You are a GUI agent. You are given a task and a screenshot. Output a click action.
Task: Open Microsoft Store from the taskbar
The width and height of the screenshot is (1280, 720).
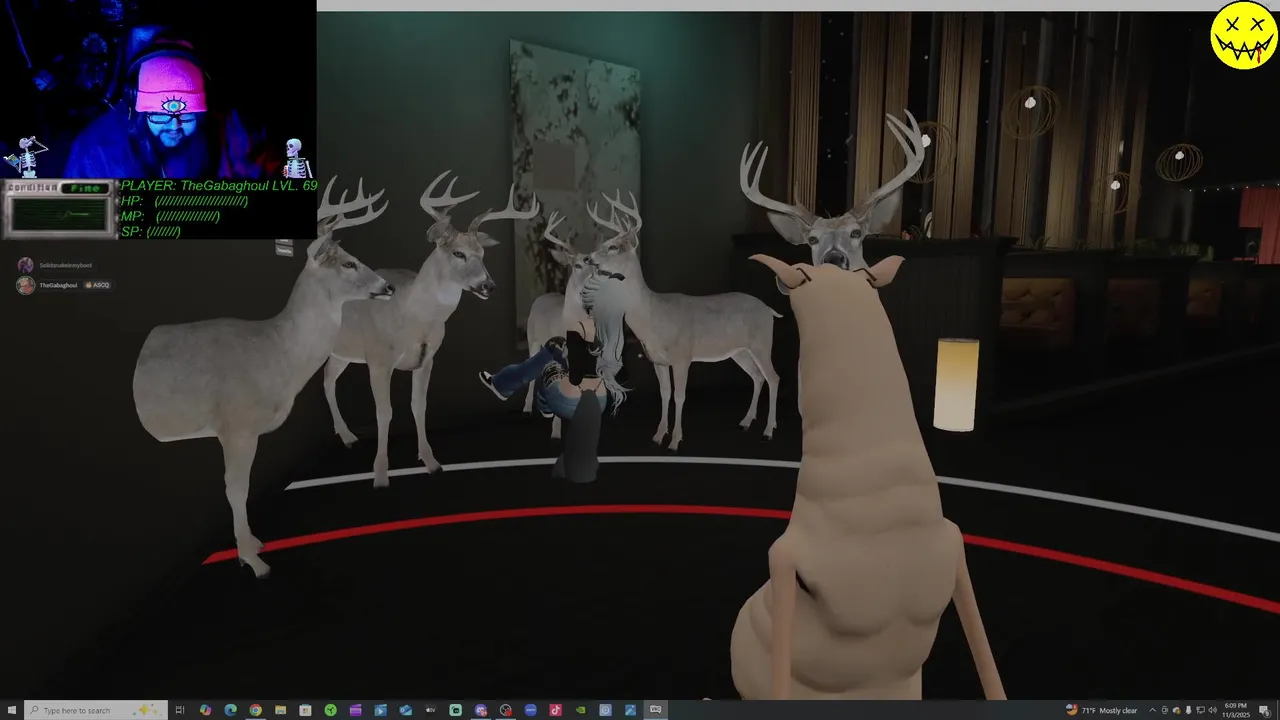tap(305, 710)
